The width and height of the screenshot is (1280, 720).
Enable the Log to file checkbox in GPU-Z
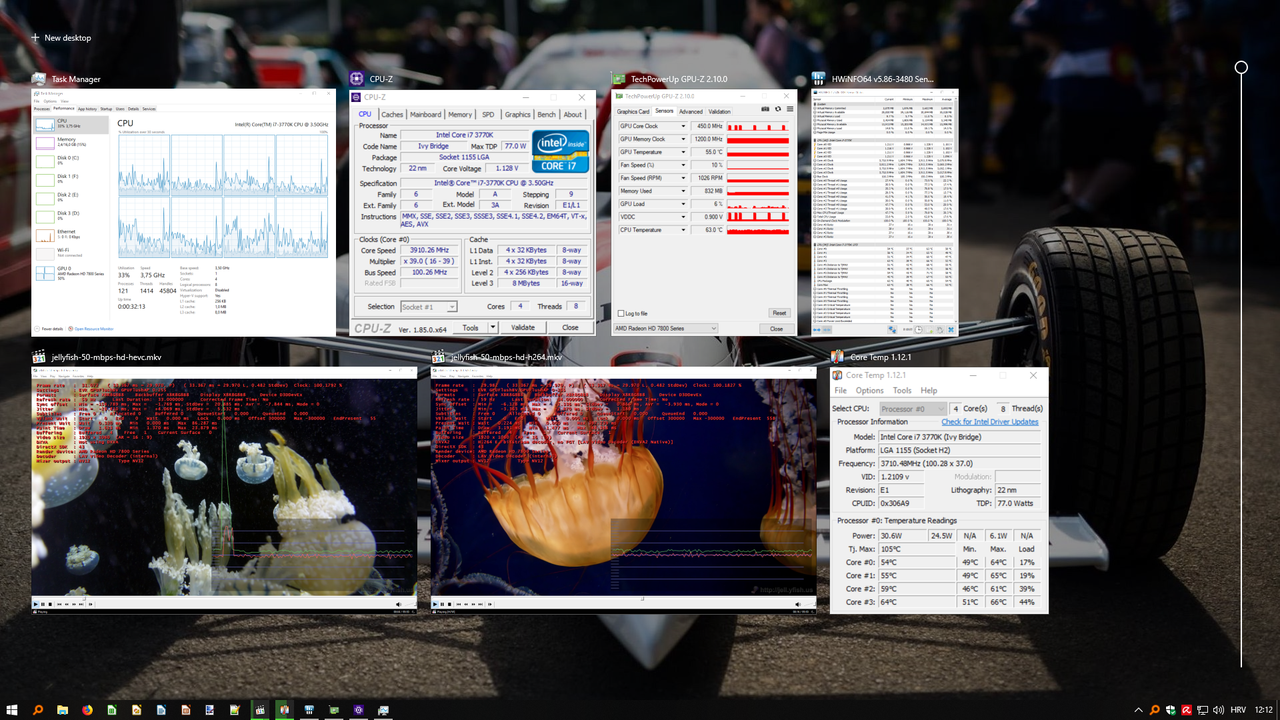click(623, 313)
